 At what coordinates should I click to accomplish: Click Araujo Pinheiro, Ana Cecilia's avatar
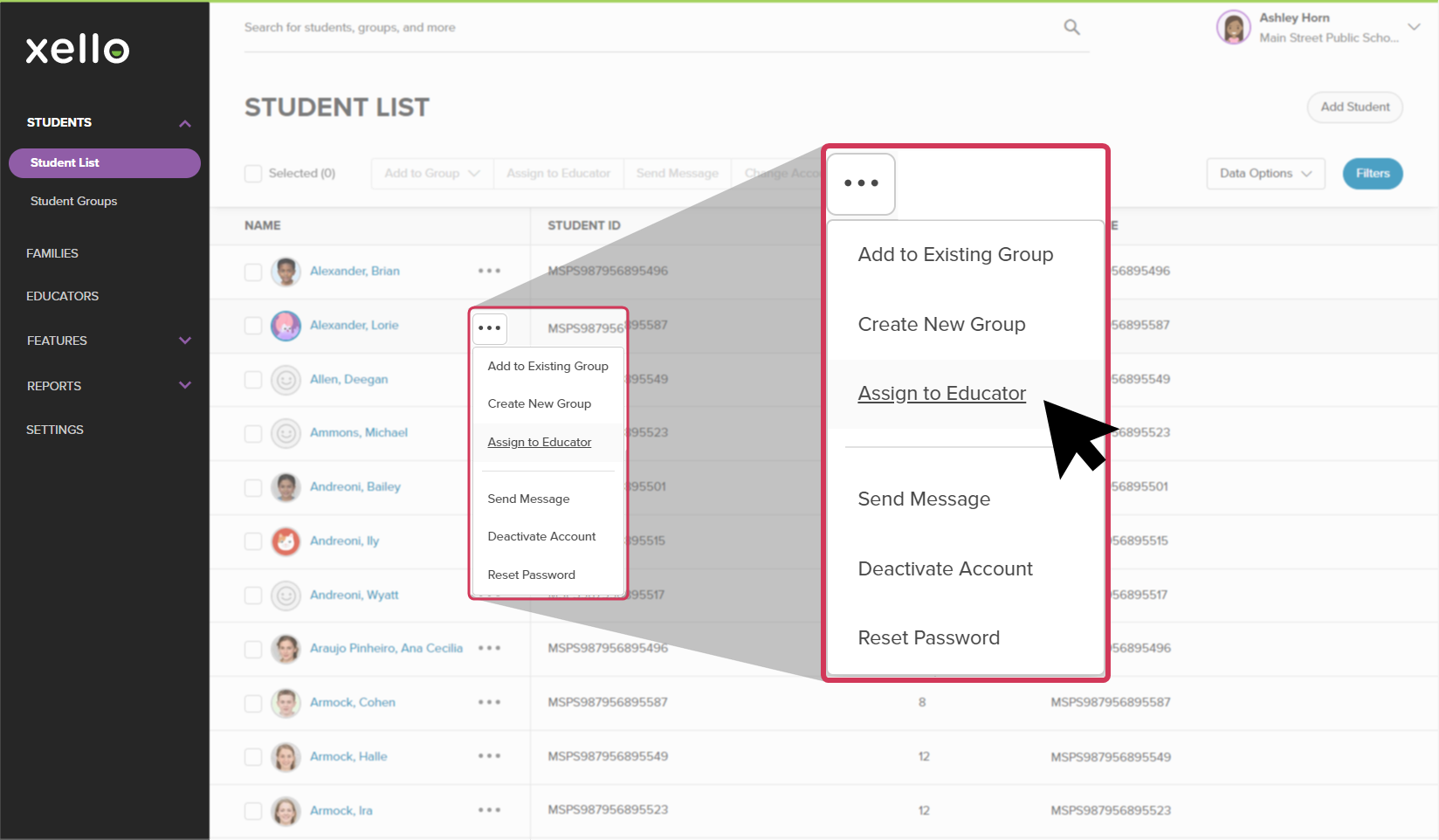[286, 649]
